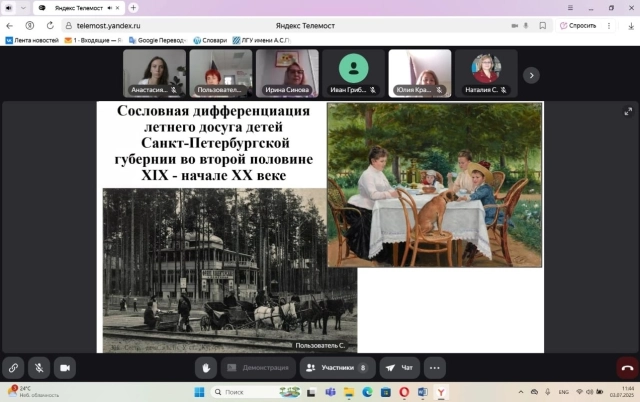
Task: Open browser hamburger menu at top
Action: coord(570,8)
